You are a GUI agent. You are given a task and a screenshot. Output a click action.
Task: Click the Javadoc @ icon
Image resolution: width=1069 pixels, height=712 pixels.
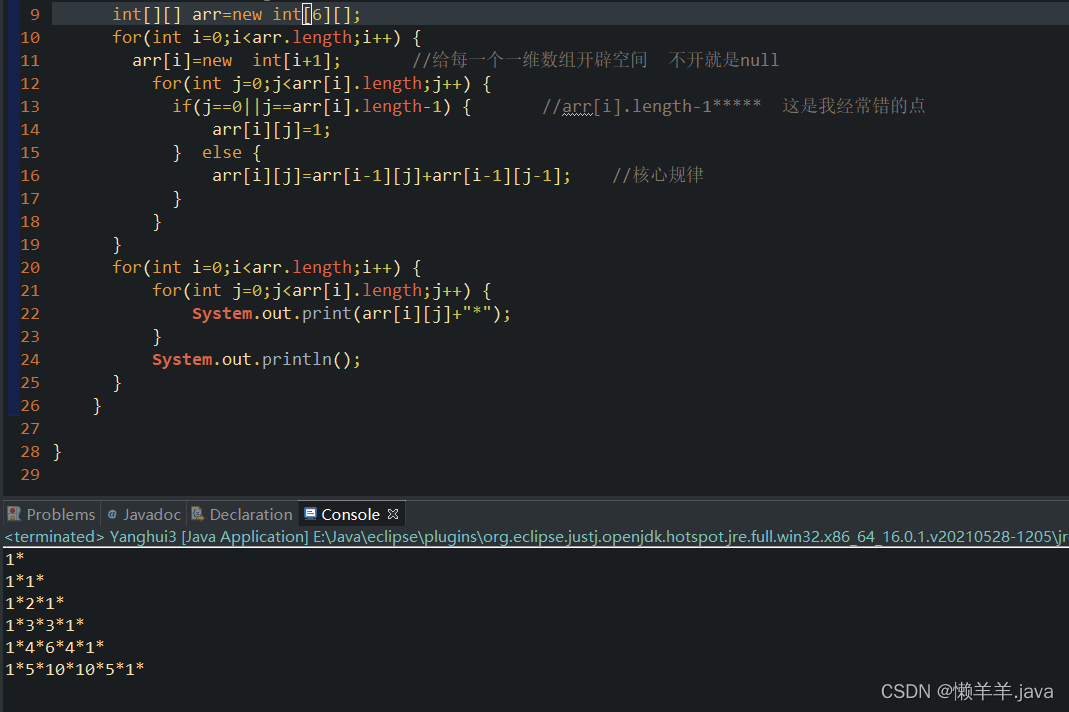tap(113, 514)
